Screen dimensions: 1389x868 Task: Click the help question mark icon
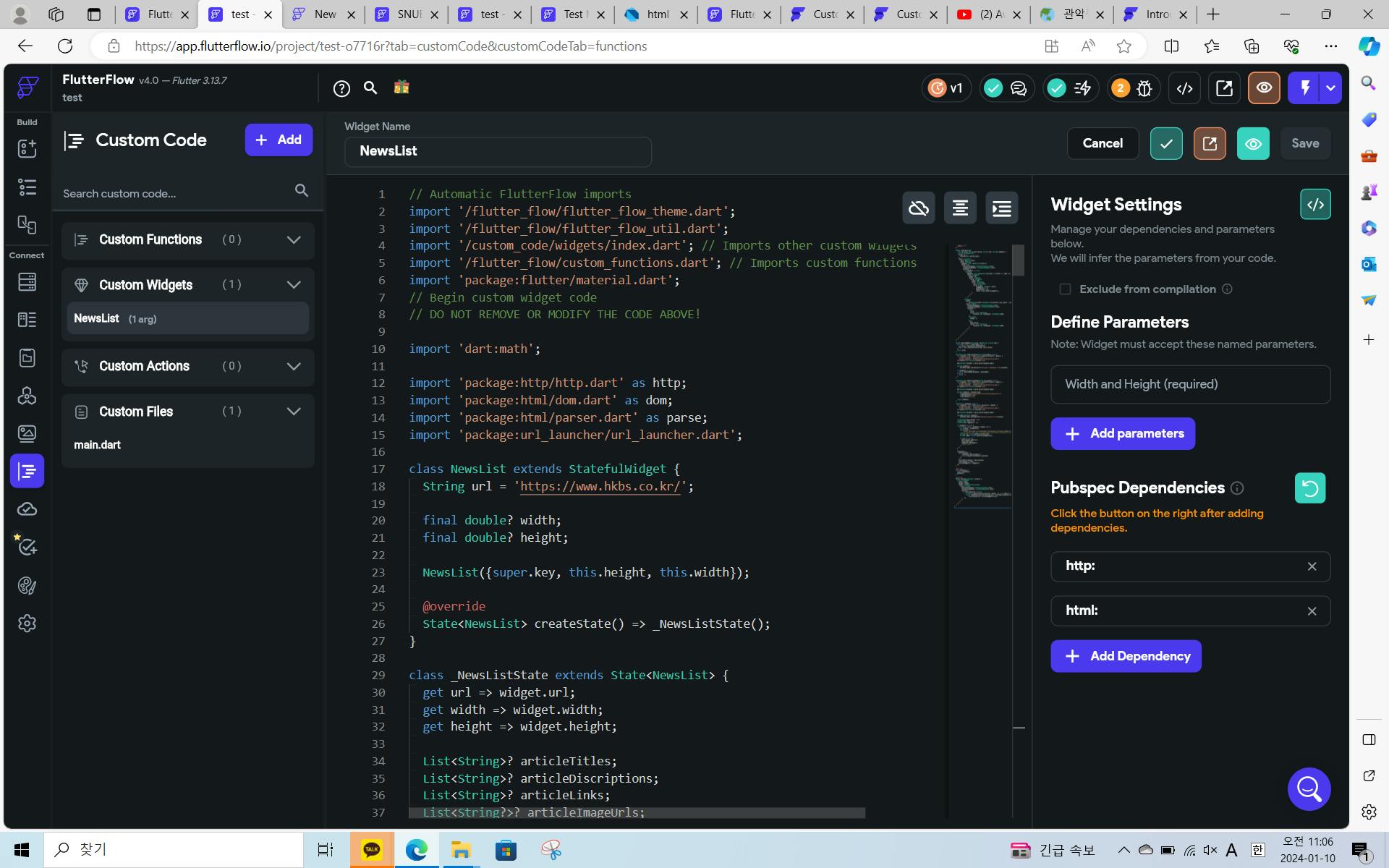341,88
